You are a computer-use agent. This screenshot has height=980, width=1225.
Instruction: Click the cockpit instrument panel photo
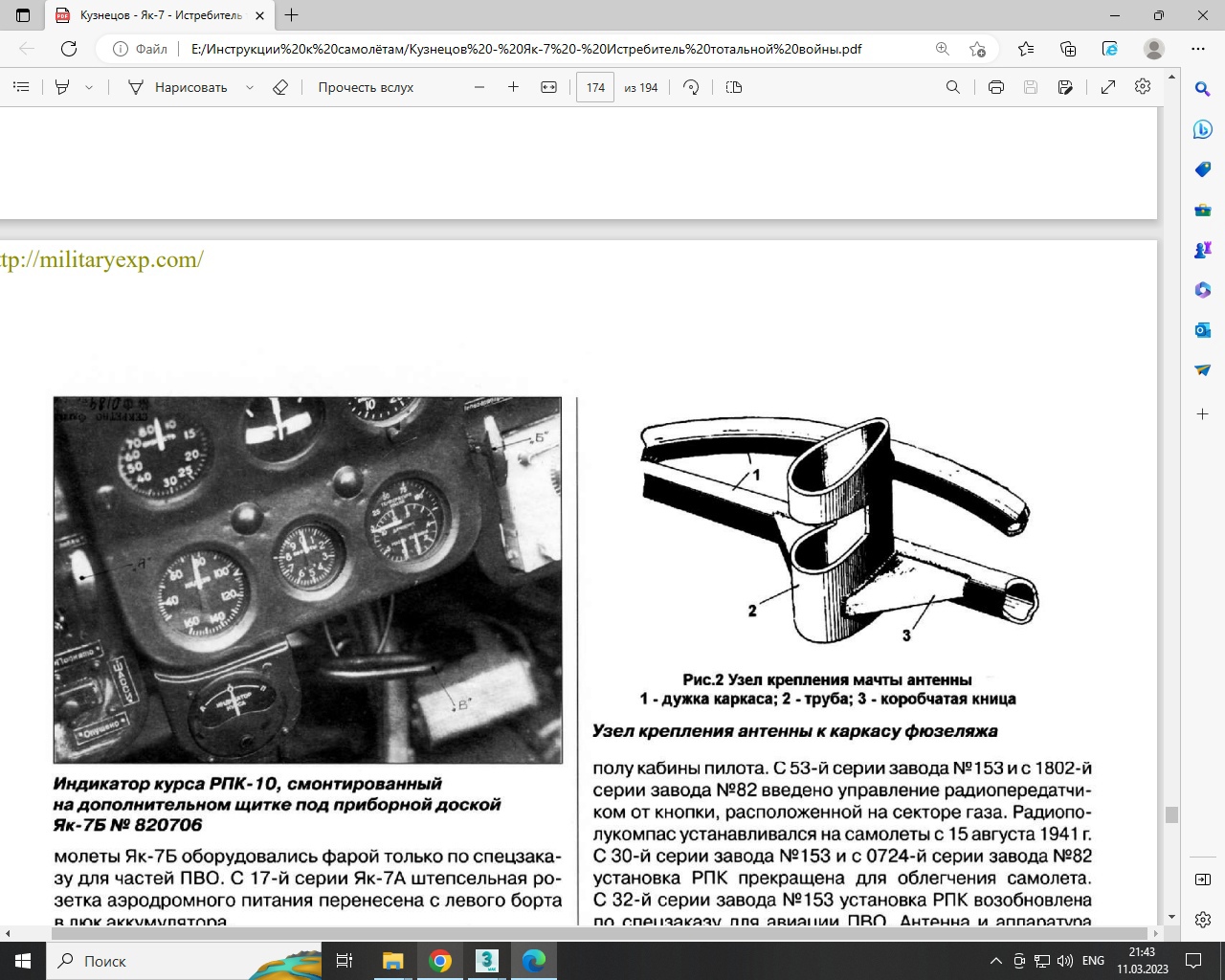tap(308, 580)
